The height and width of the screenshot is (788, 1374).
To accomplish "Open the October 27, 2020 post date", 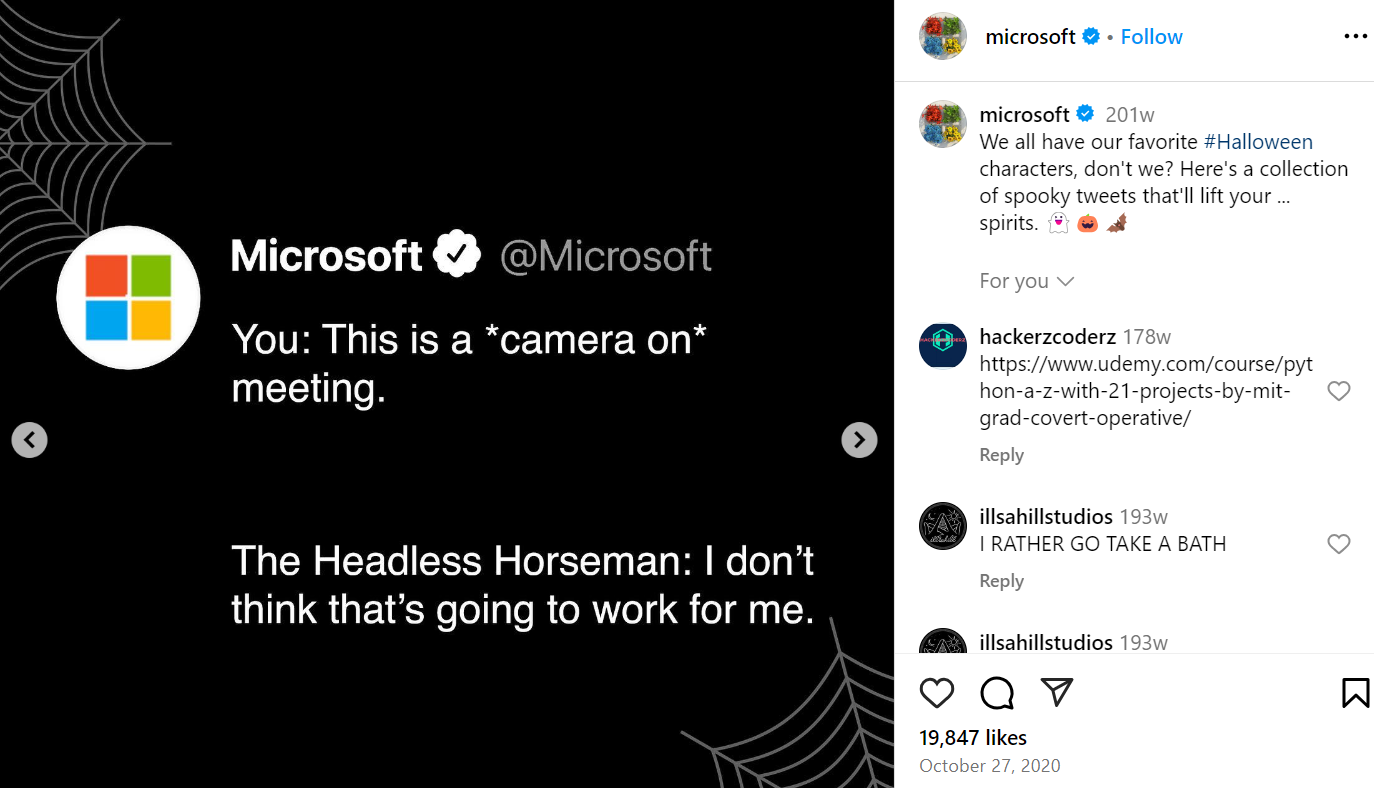I will (x=989, y=766).
